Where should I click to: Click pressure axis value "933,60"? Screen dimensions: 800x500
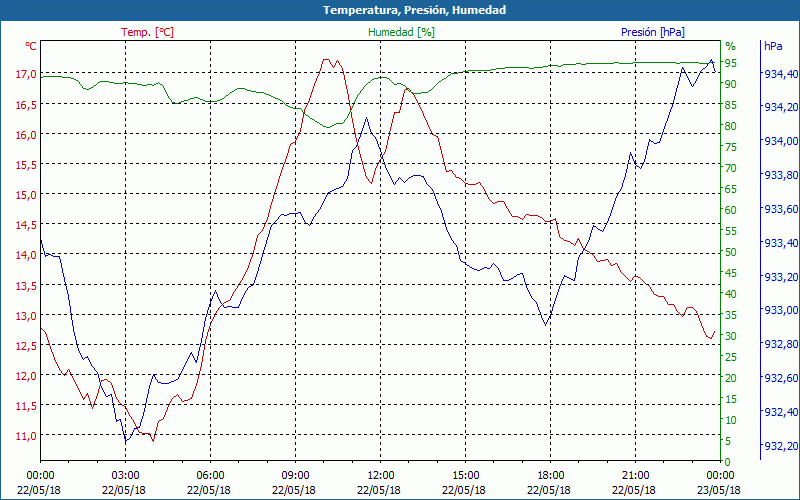[x=780, y=210]
